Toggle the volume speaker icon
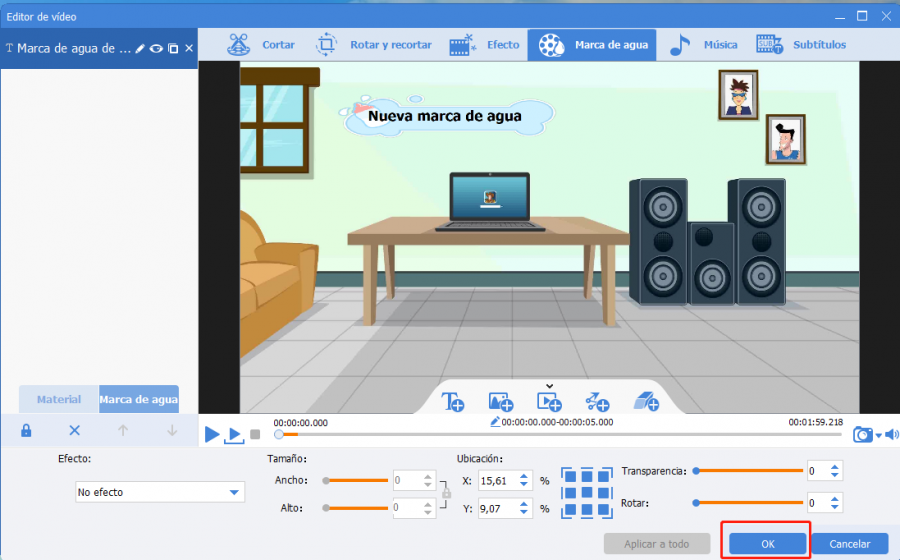The width and height of the screenshot is (900, 560). pos(891,434)
